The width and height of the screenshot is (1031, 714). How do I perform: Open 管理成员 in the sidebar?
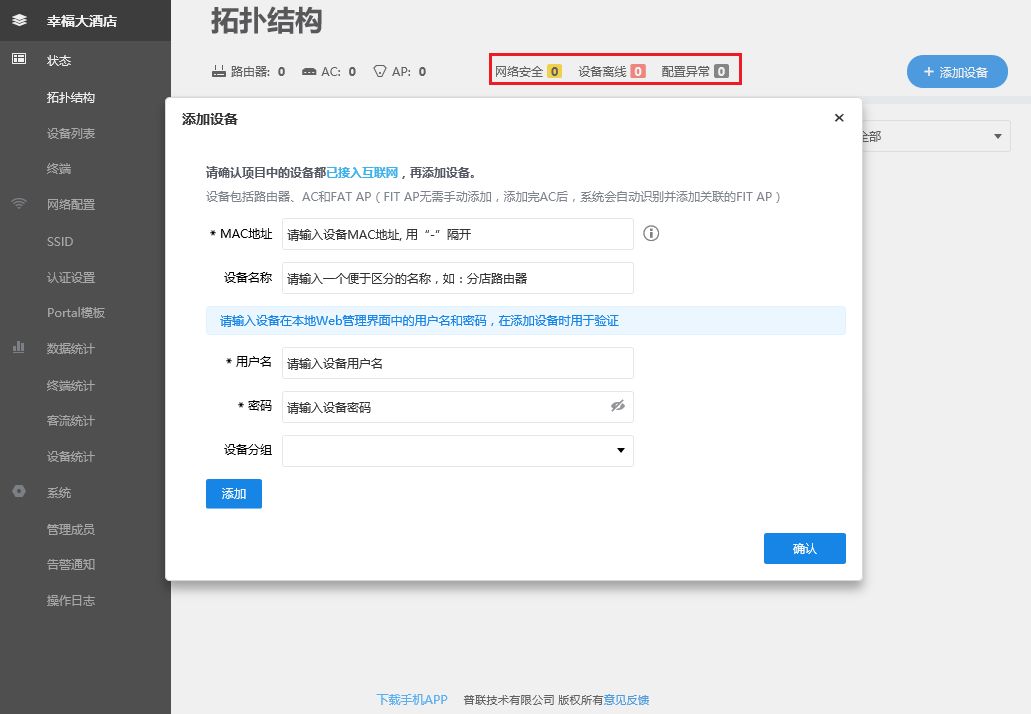click(71, 529)
